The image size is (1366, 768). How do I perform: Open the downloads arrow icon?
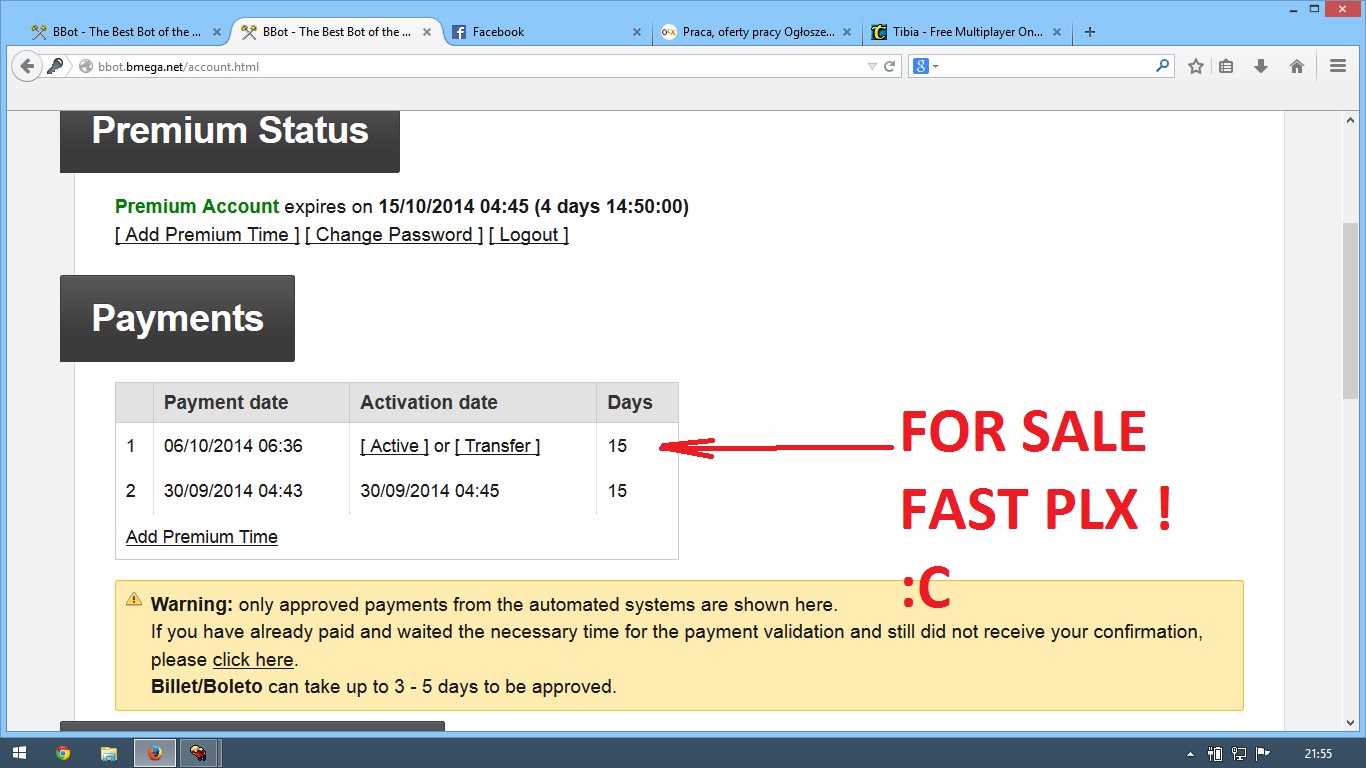[1261, 67]
